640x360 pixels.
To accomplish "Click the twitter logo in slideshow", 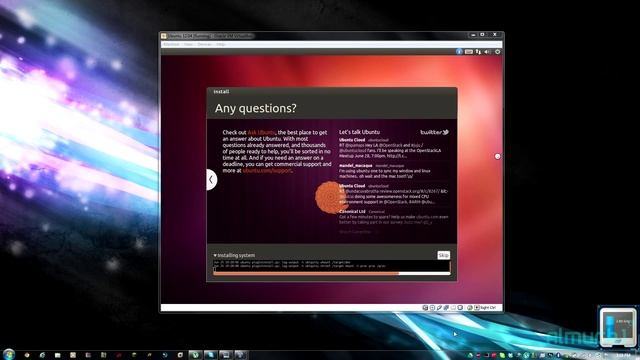I will pyautogui.click(x=434, y=132).
